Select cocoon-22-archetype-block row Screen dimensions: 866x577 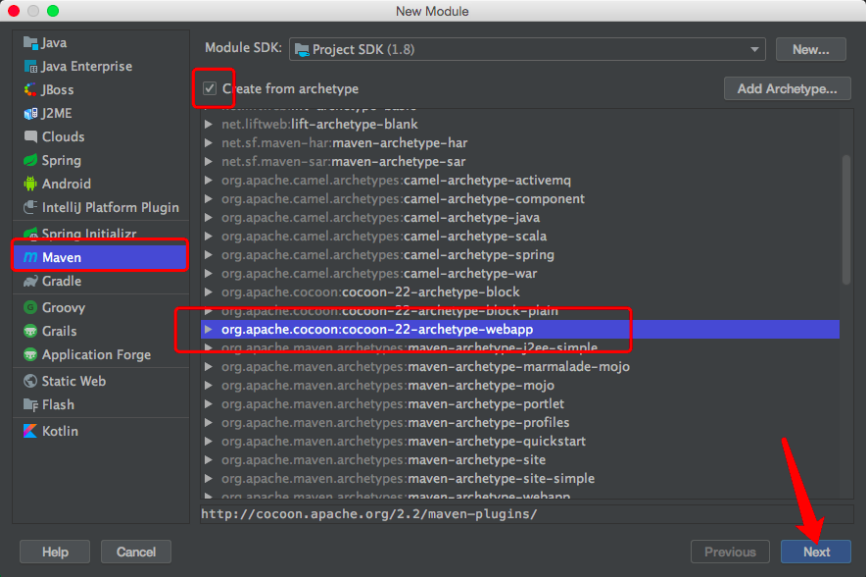pyautogui.click(x=520, y=292)
